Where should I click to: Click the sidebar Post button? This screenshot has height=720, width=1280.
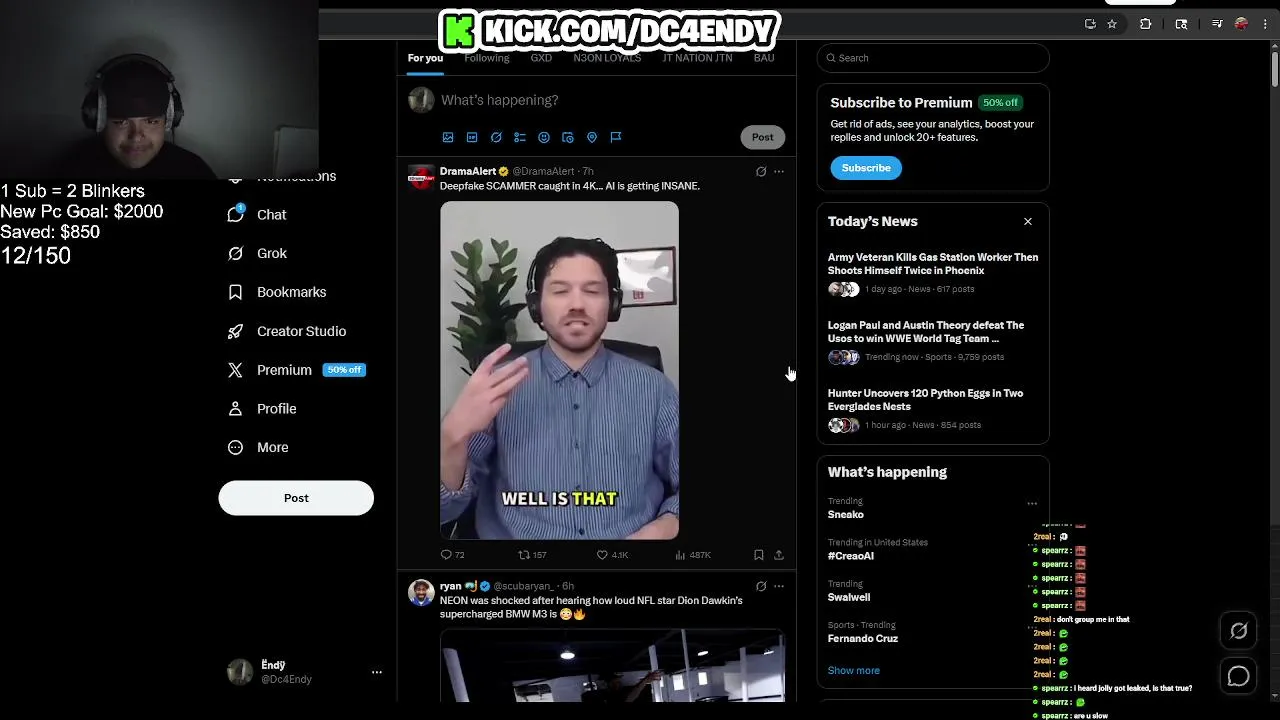click(296, 498)
